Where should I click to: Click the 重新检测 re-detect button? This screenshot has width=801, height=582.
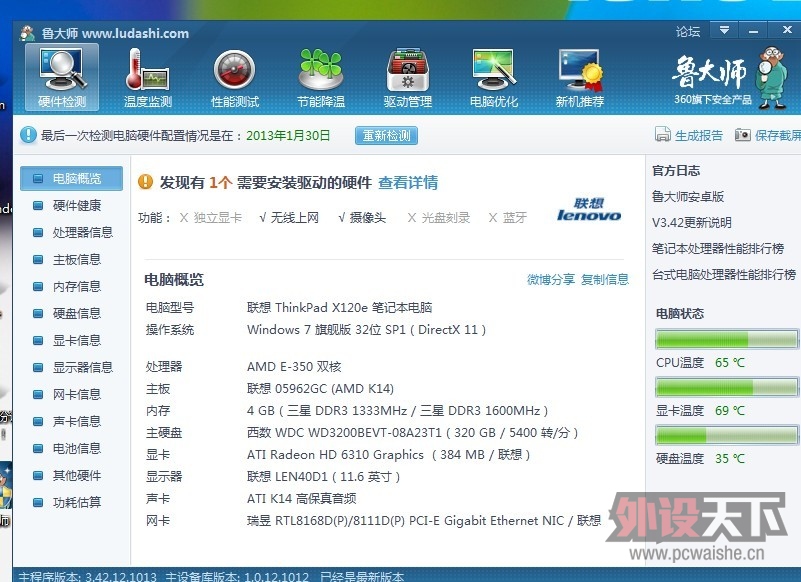(x=386, y=135)
